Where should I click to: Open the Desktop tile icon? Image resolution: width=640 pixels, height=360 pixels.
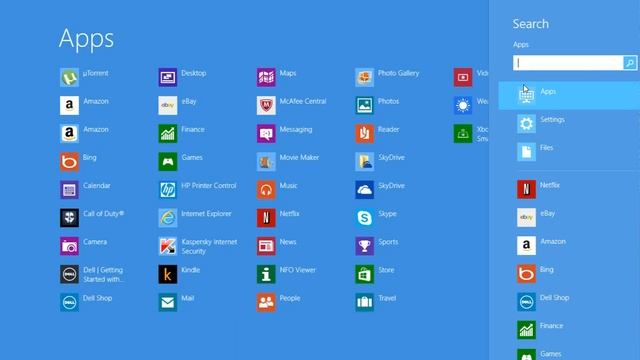point(168,77)
